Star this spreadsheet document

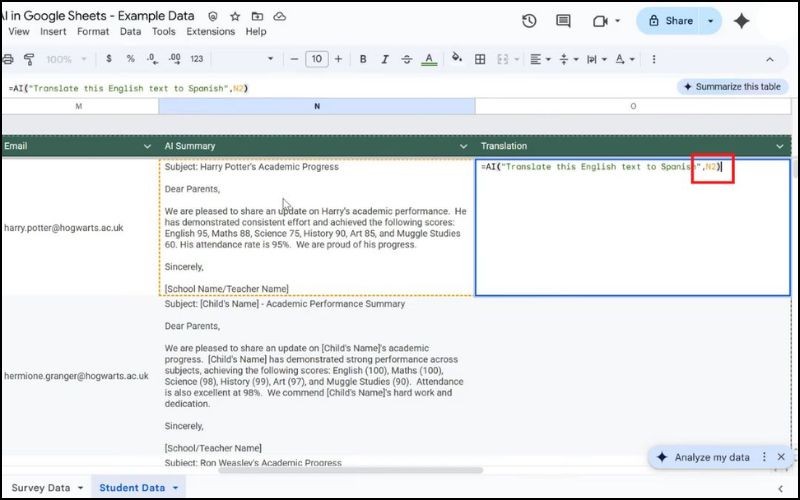click(235, 17)
